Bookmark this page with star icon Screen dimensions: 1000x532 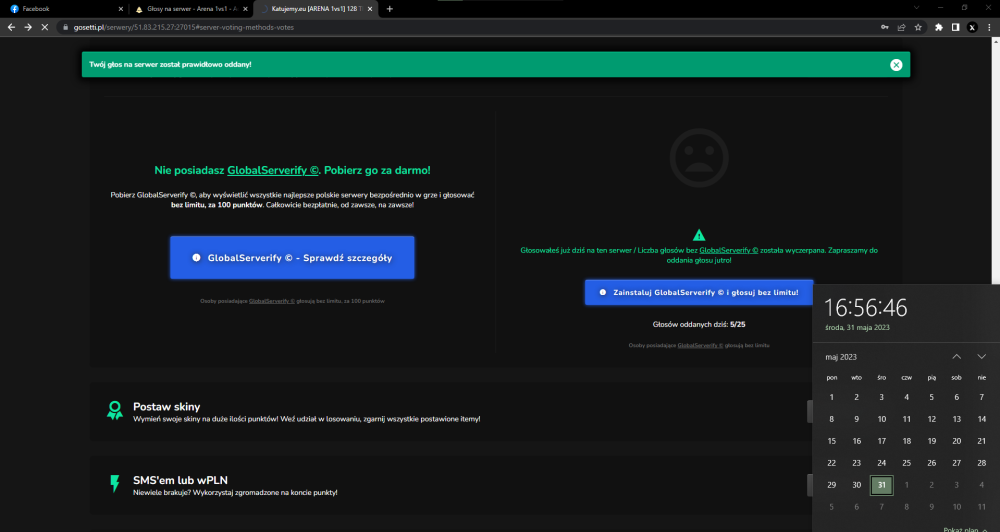click(x=918, y=27)
